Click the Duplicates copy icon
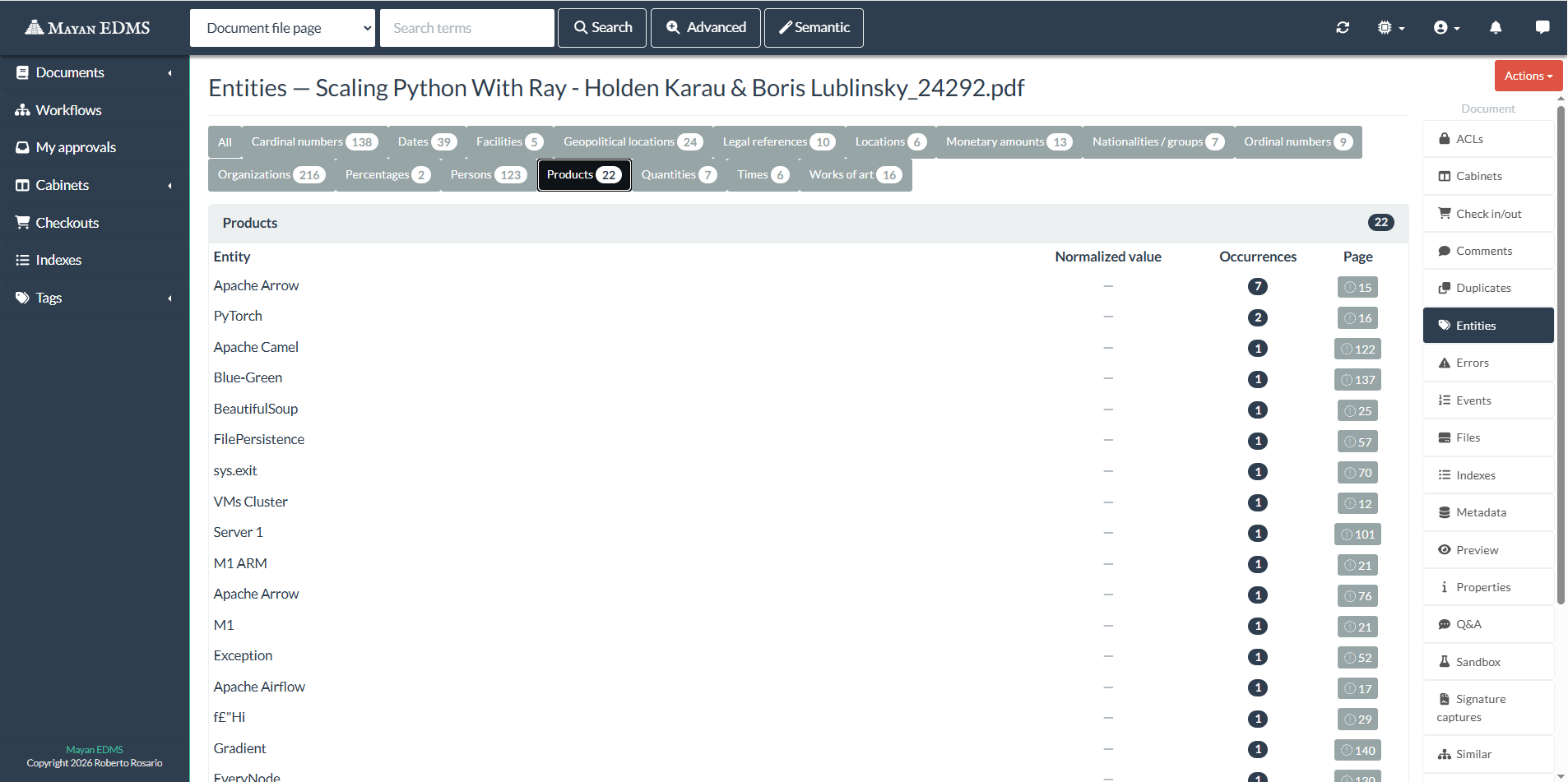This screenshot has height=782, width=1568. click(x=1444, y=288)
